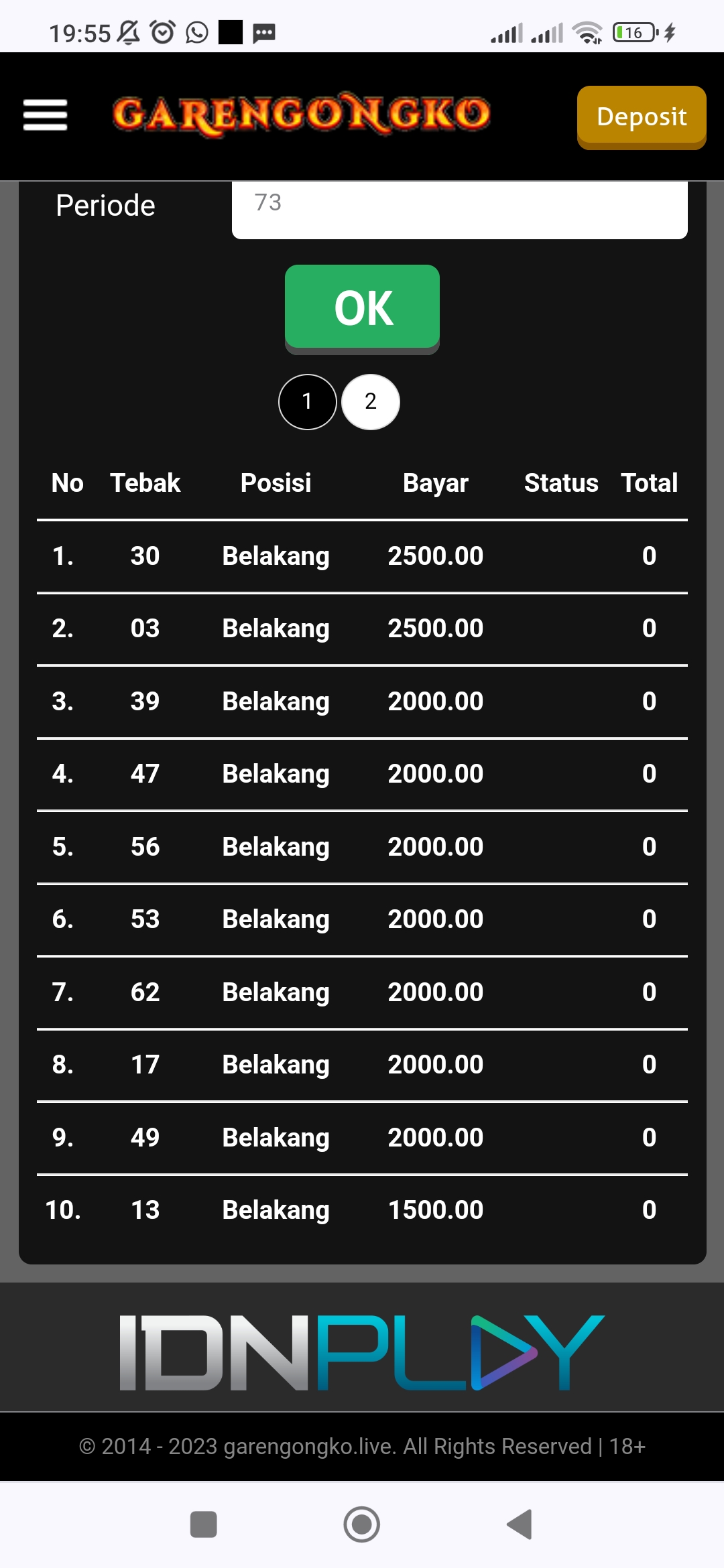Image resolution: width=724 pixels, height=1568 pixels.
Task: Tap the message notification status icon
Action: pyautogui.click(x=264, y=32)
